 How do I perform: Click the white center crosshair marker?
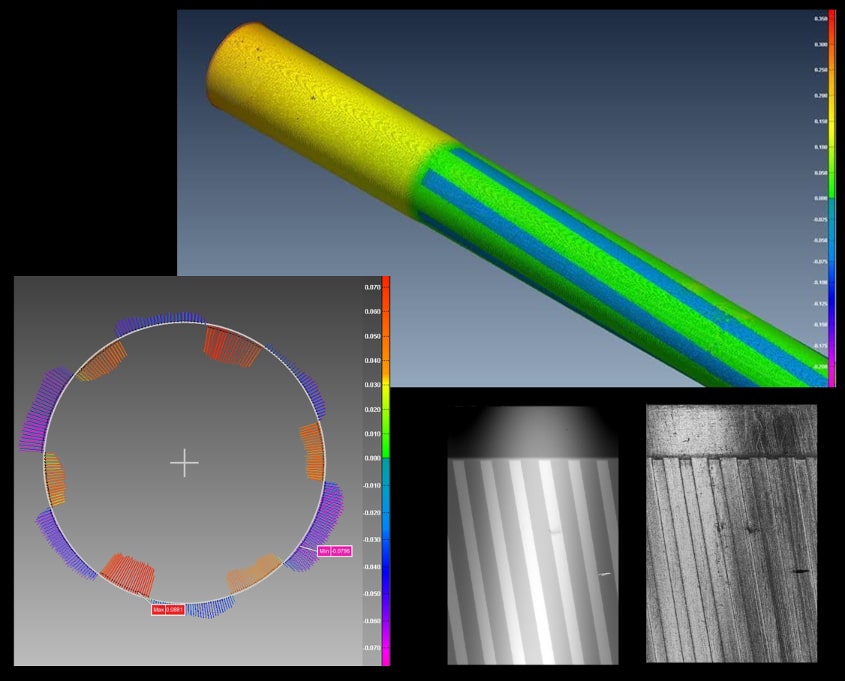point(184,462)
